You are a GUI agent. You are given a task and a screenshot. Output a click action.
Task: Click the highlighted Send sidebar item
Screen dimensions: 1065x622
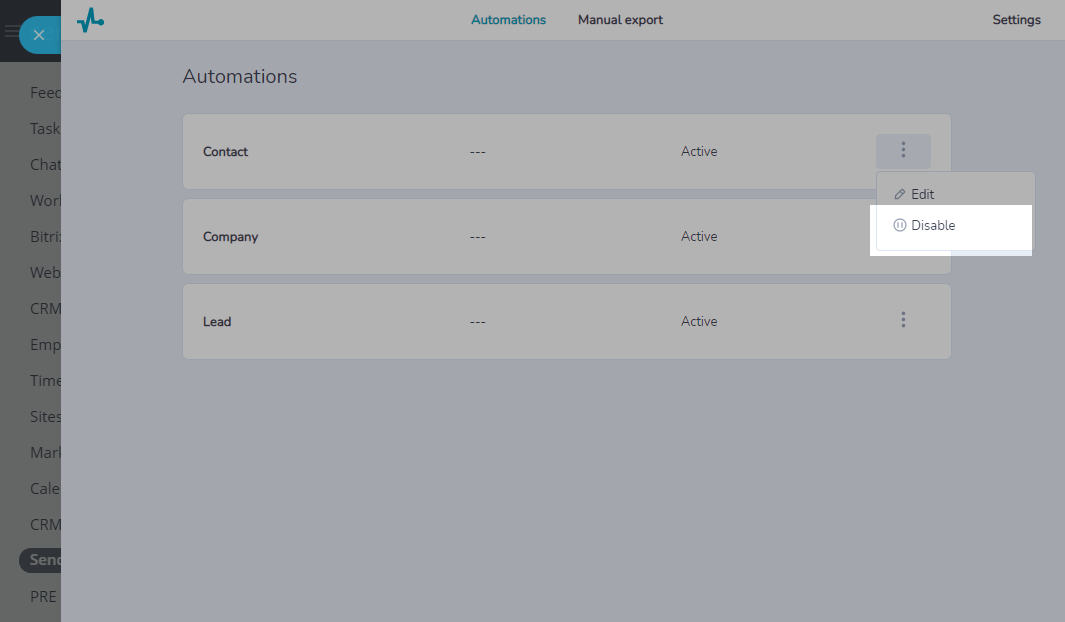pyautogui.click(x=42, y=560)
